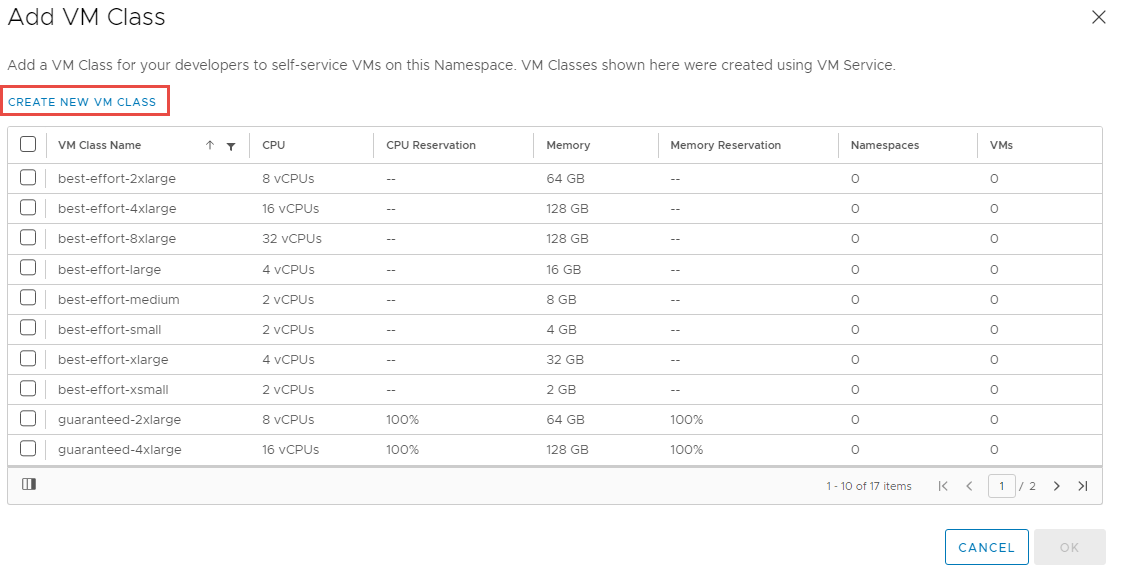1121x580 pixels.
Task: Select the best-effort-2xlarge checkbox
Action: point(28,177)
